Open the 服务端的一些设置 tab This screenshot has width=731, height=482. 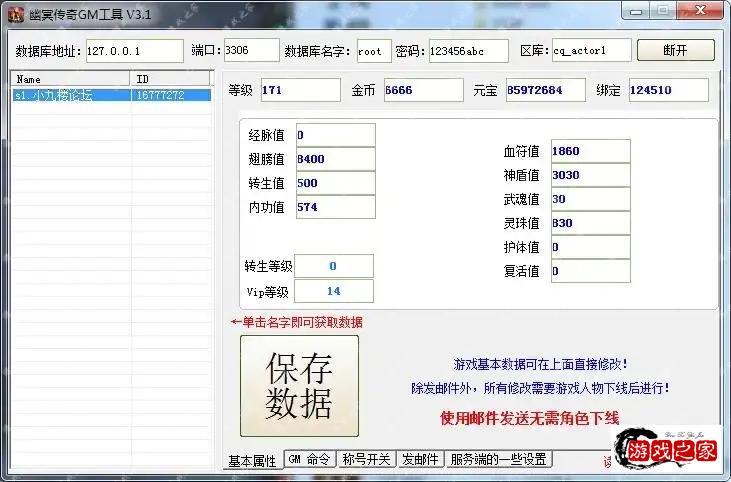click(x=498, y=459)
